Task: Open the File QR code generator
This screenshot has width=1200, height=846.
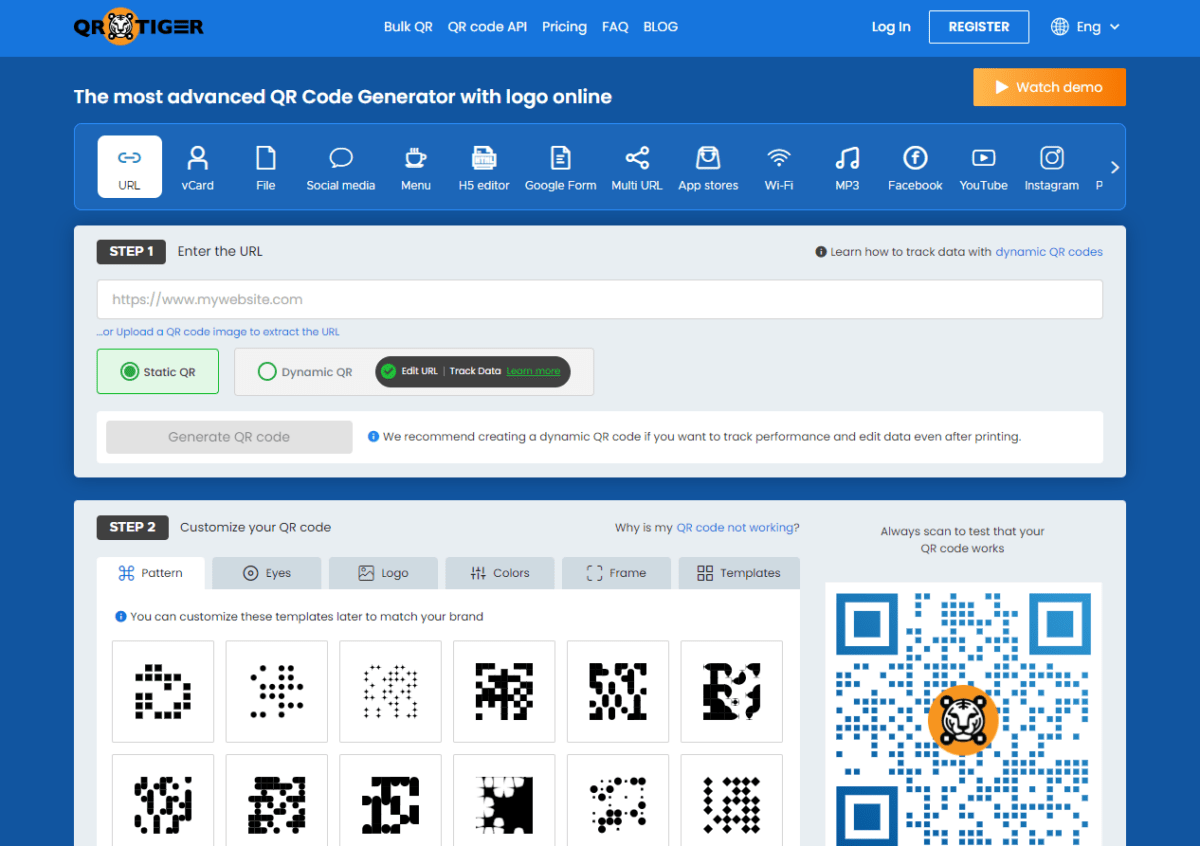Action: [x=265, y=166]
